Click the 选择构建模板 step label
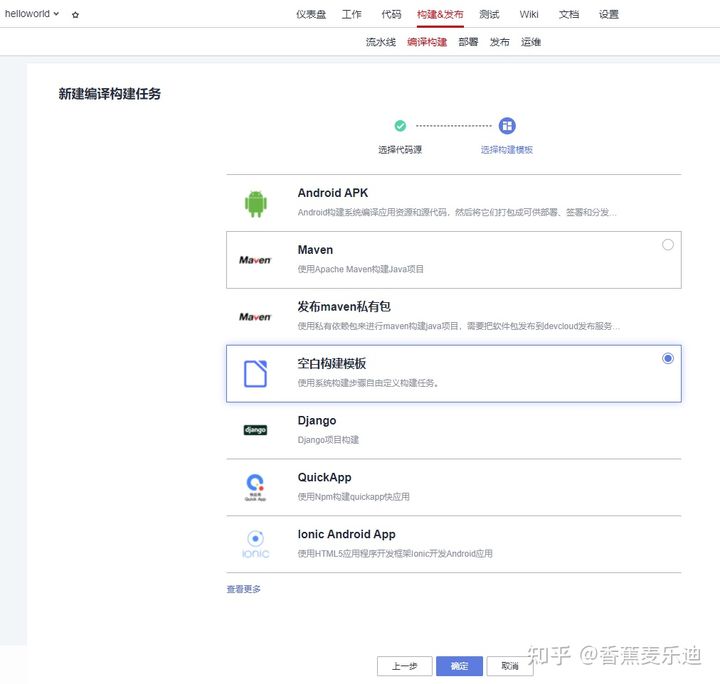 507,150
